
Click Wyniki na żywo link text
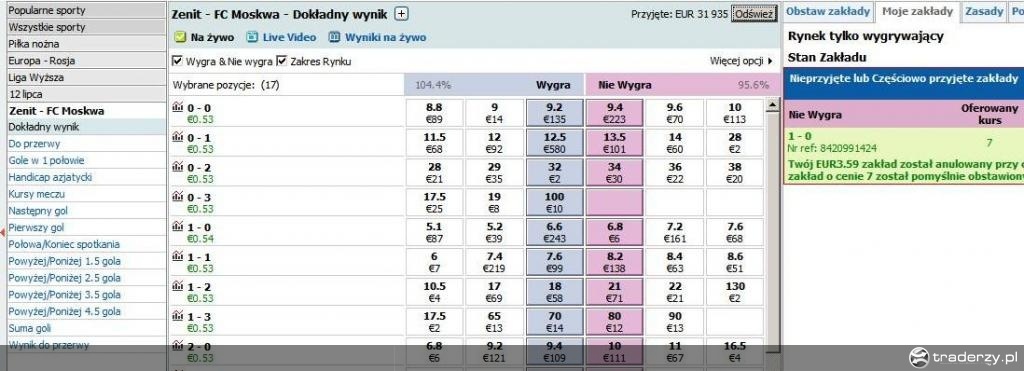385,37
